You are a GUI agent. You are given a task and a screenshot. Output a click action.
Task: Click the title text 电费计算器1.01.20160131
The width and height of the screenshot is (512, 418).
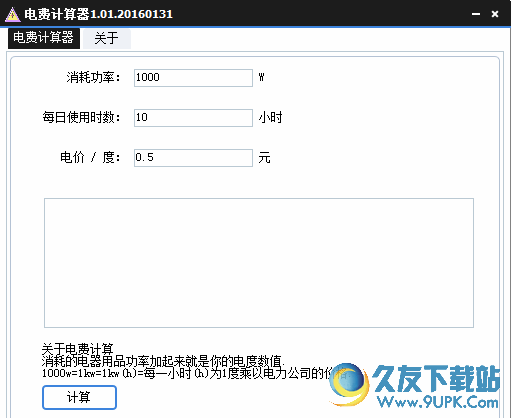[x=98, y=14]
